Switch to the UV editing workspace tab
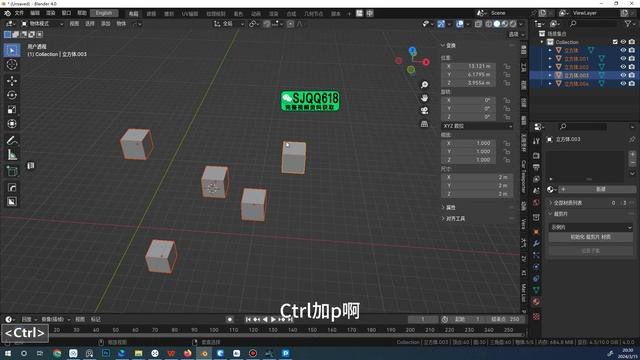This screenshot has height=360, width=640. (x=190, y=14)
